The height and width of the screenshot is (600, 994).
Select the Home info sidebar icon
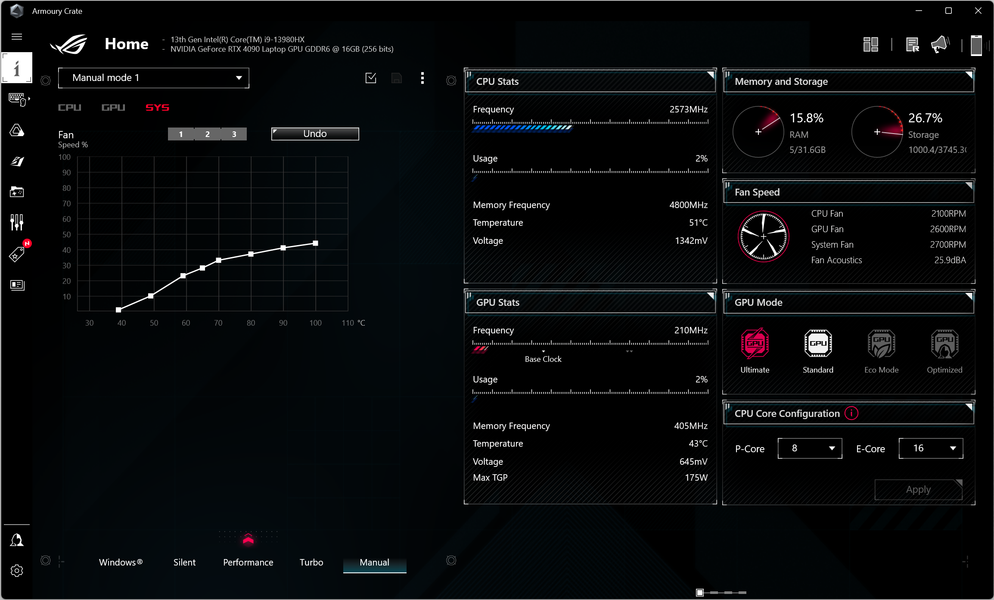point(16,67)
